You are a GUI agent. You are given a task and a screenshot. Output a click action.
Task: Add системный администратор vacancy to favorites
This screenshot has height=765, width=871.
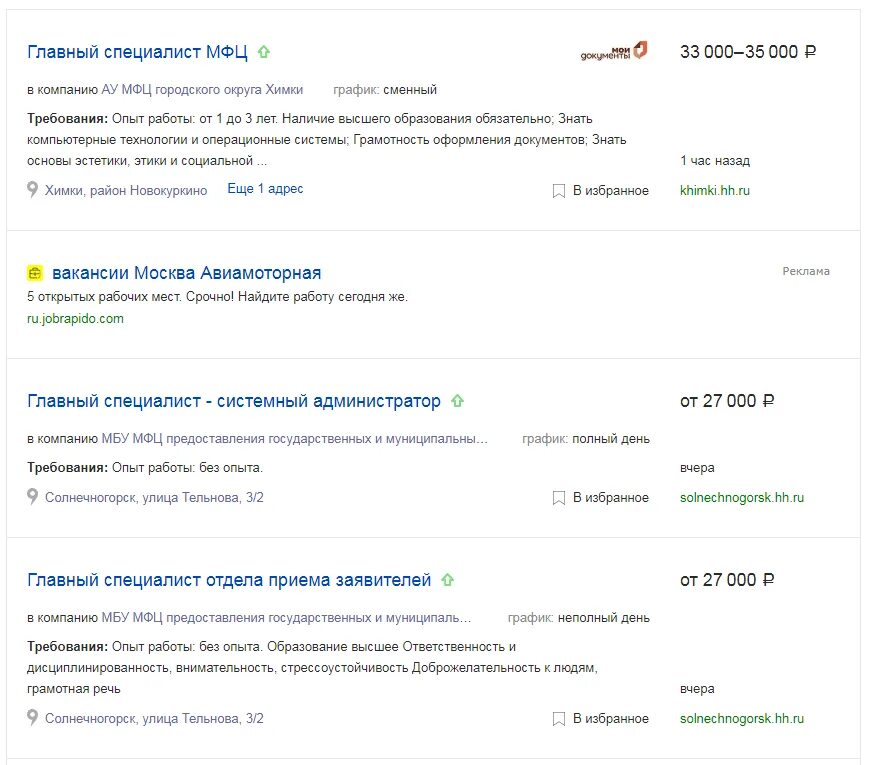[x=601, y=498]
